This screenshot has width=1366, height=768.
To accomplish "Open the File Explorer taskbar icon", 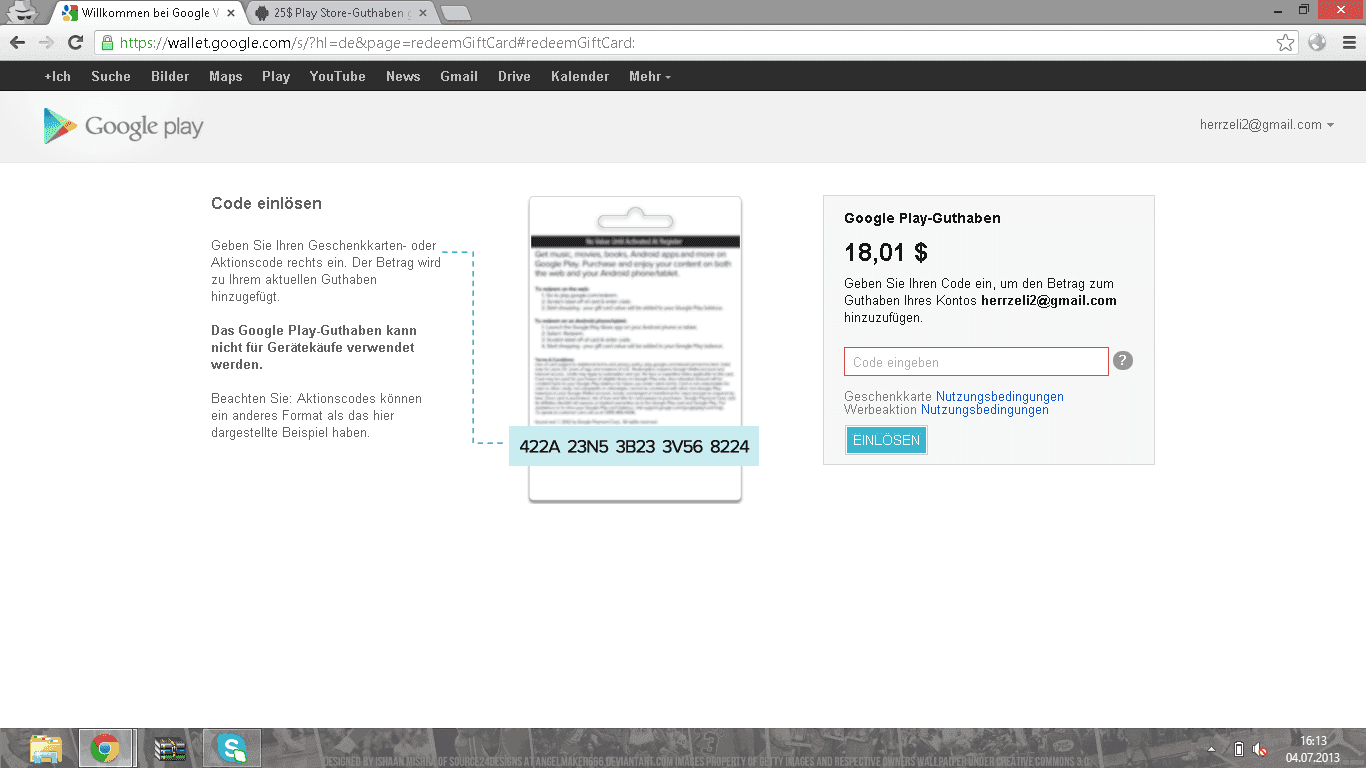I will [46, 748].
